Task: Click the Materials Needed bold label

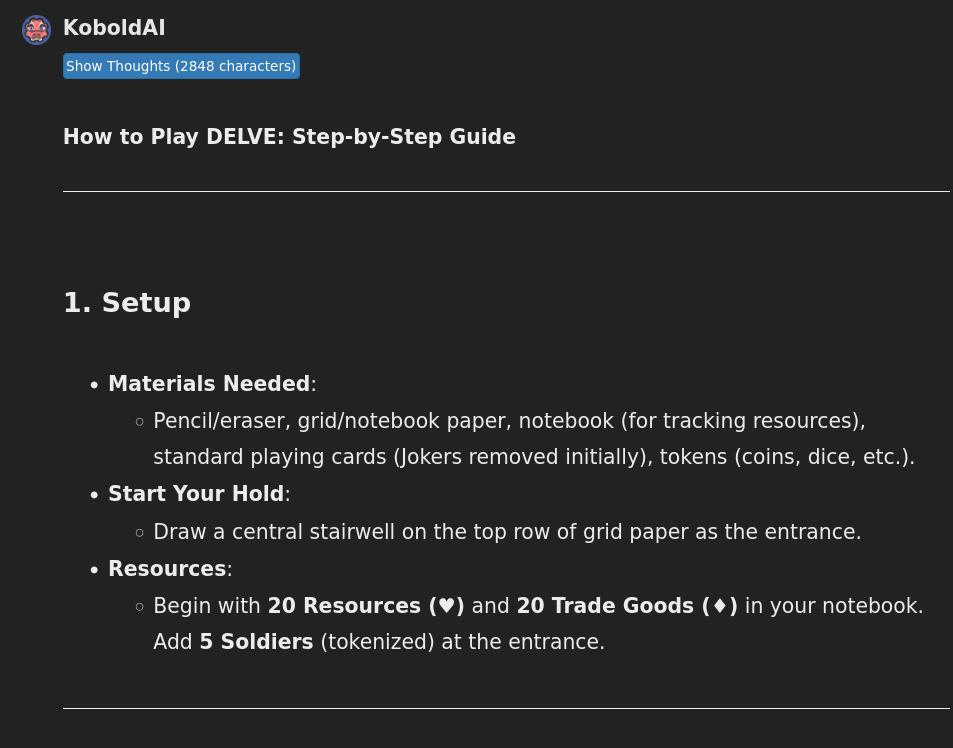Action: click(x=209, y=384)
